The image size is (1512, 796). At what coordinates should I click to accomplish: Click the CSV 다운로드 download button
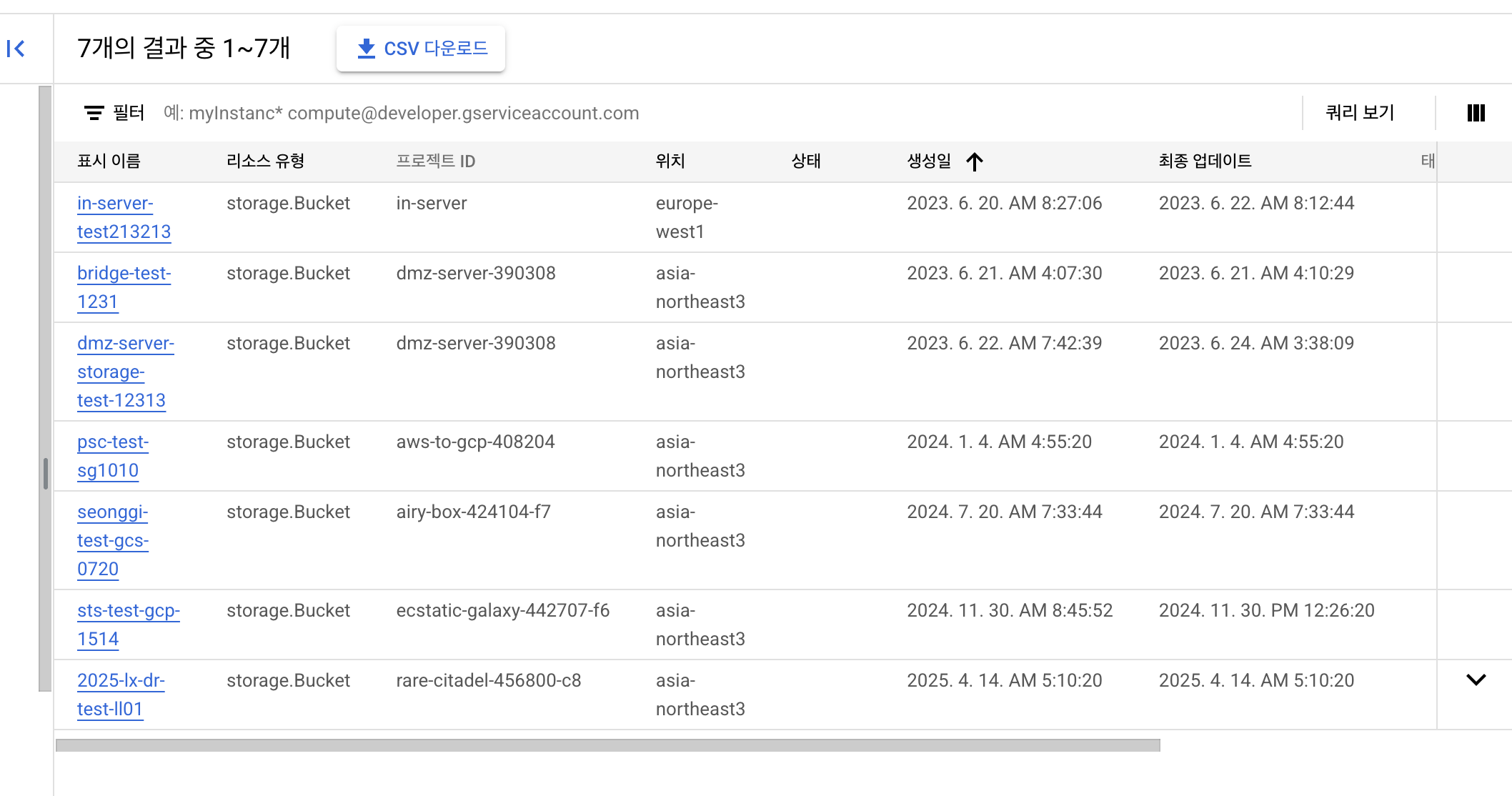point(421,49)
